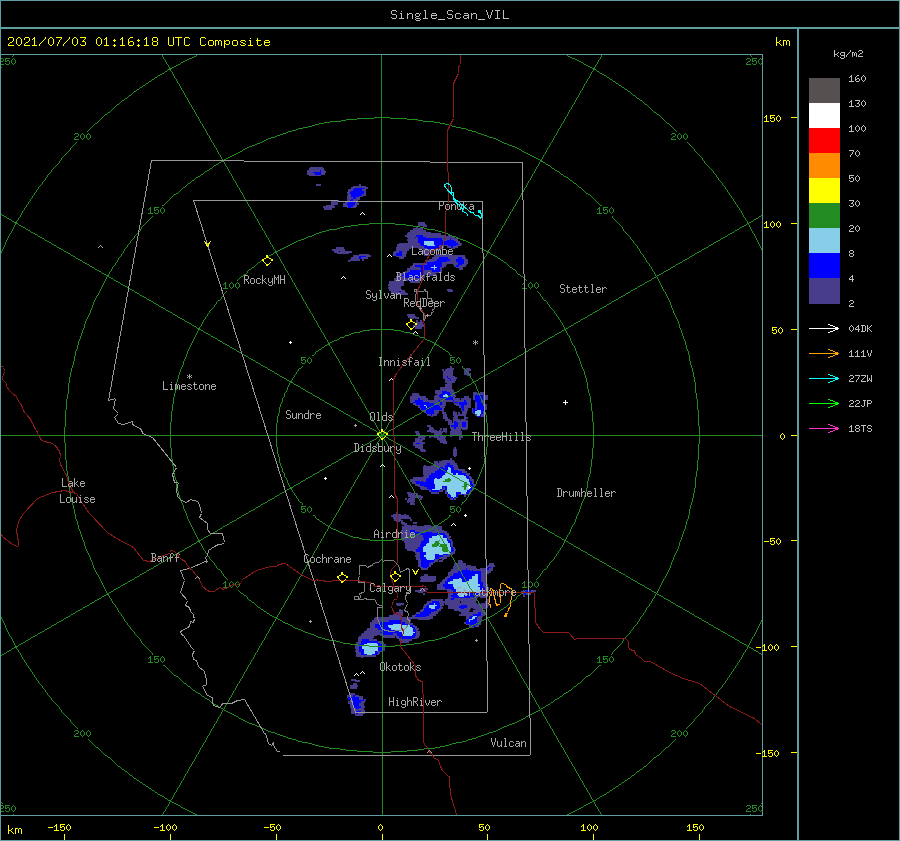Click the 18TS legend text label
The height and width of the screenshot is (841, 900).
click(860, 428)
